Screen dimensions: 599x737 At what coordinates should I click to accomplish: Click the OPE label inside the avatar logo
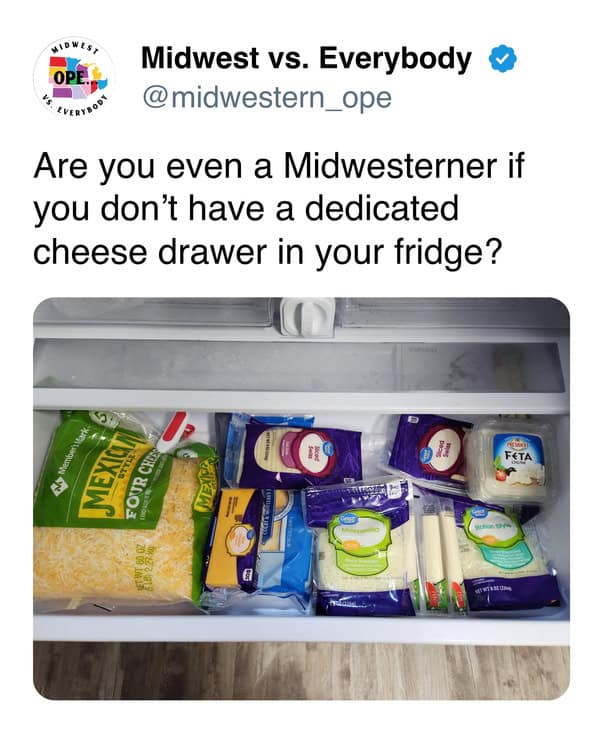71,77
